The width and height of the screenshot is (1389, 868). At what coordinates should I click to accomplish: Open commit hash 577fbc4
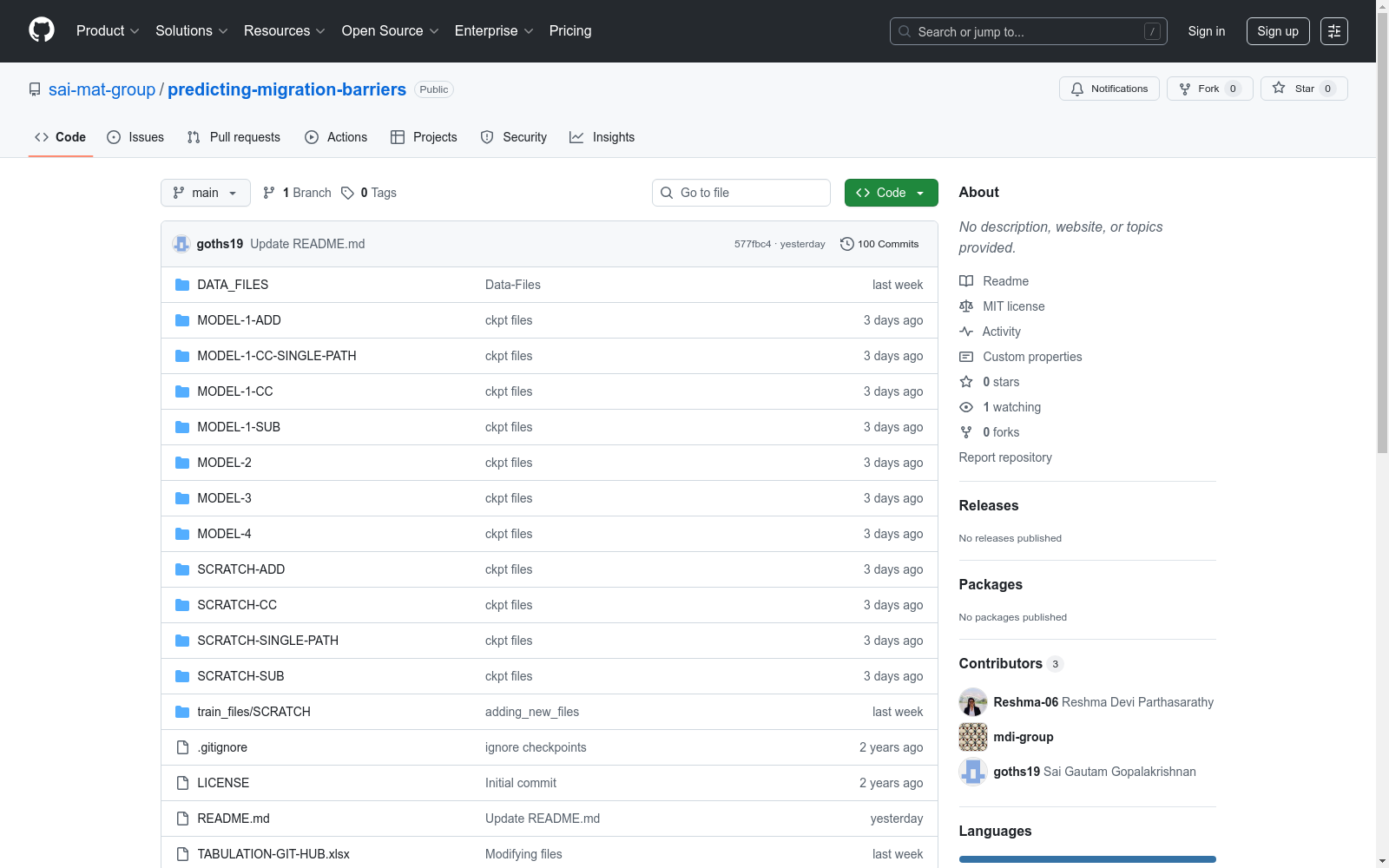pos(753,244)
